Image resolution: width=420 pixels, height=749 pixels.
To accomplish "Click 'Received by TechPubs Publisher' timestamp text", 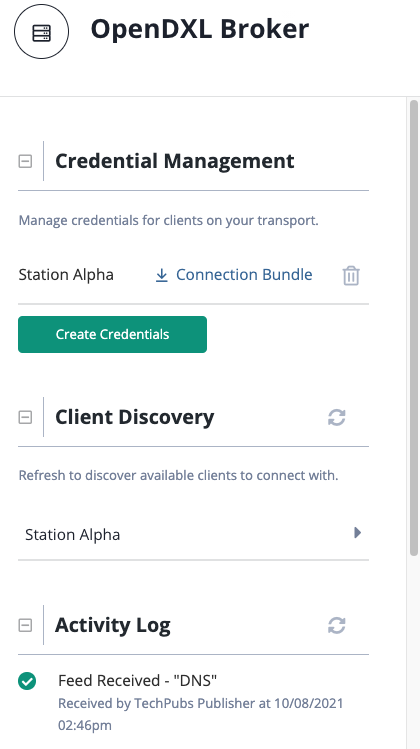I will pyautogui.click(x=201, y=714).
